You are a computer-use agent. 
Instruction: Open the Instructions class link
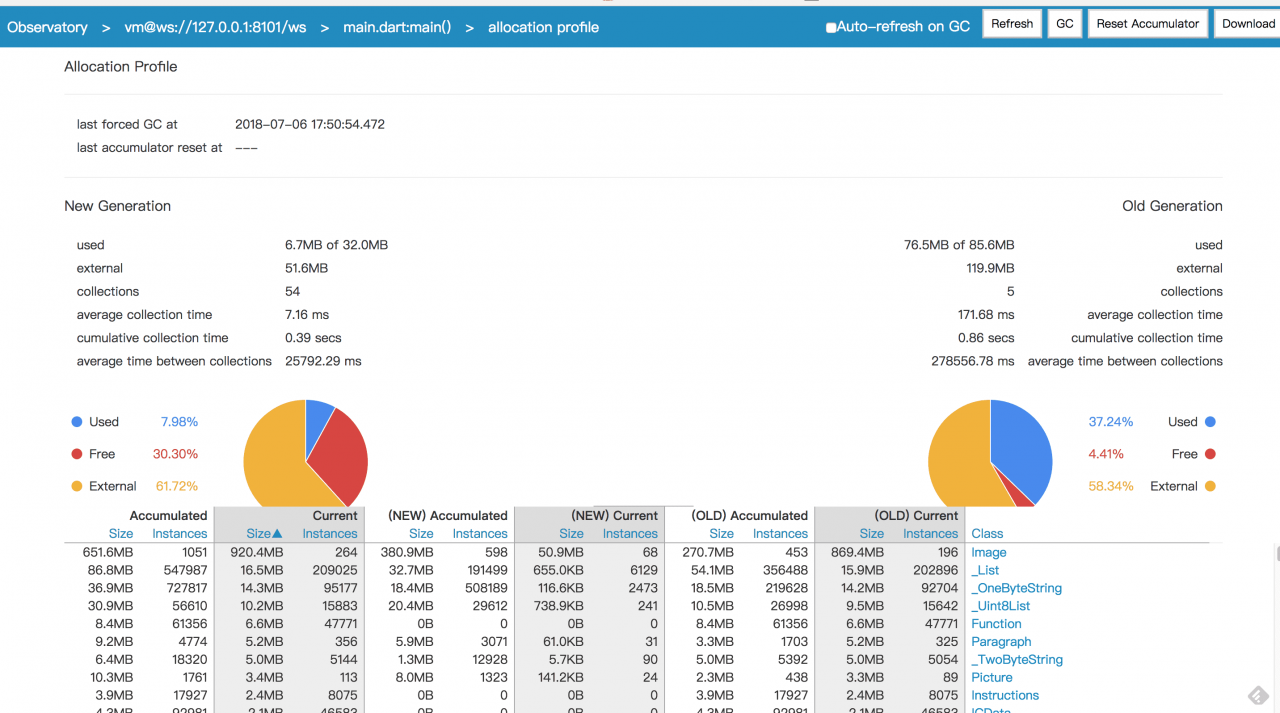coord(1005,695)
